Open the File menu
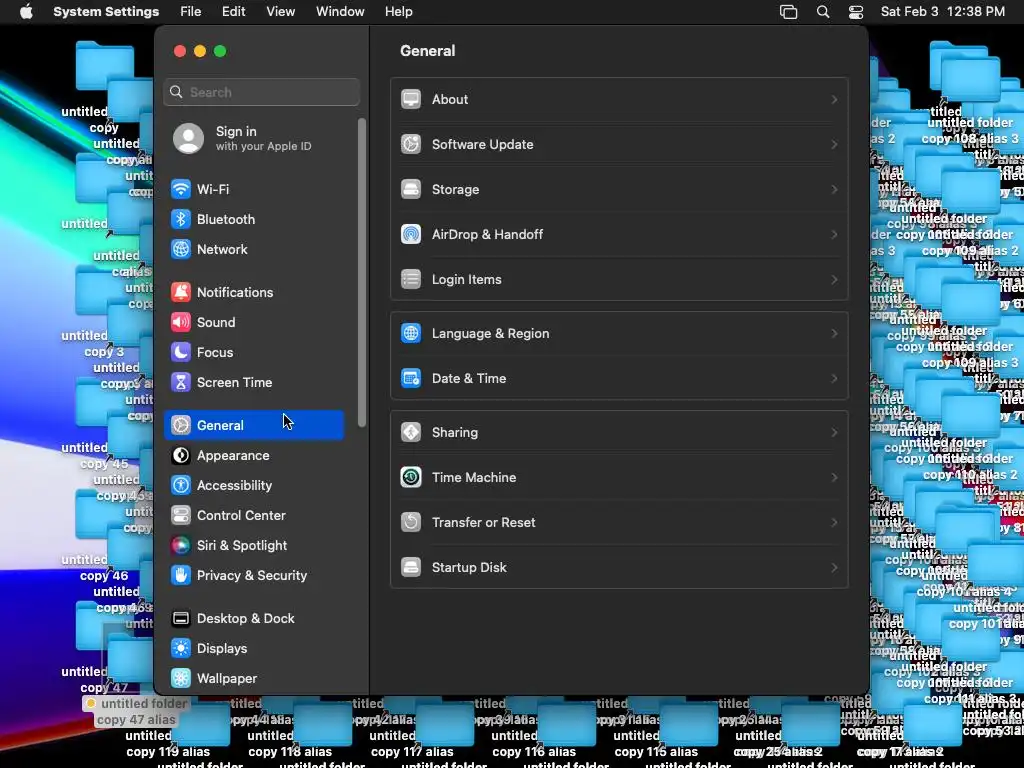This screenshot has height=768, width=1024. 191,12
